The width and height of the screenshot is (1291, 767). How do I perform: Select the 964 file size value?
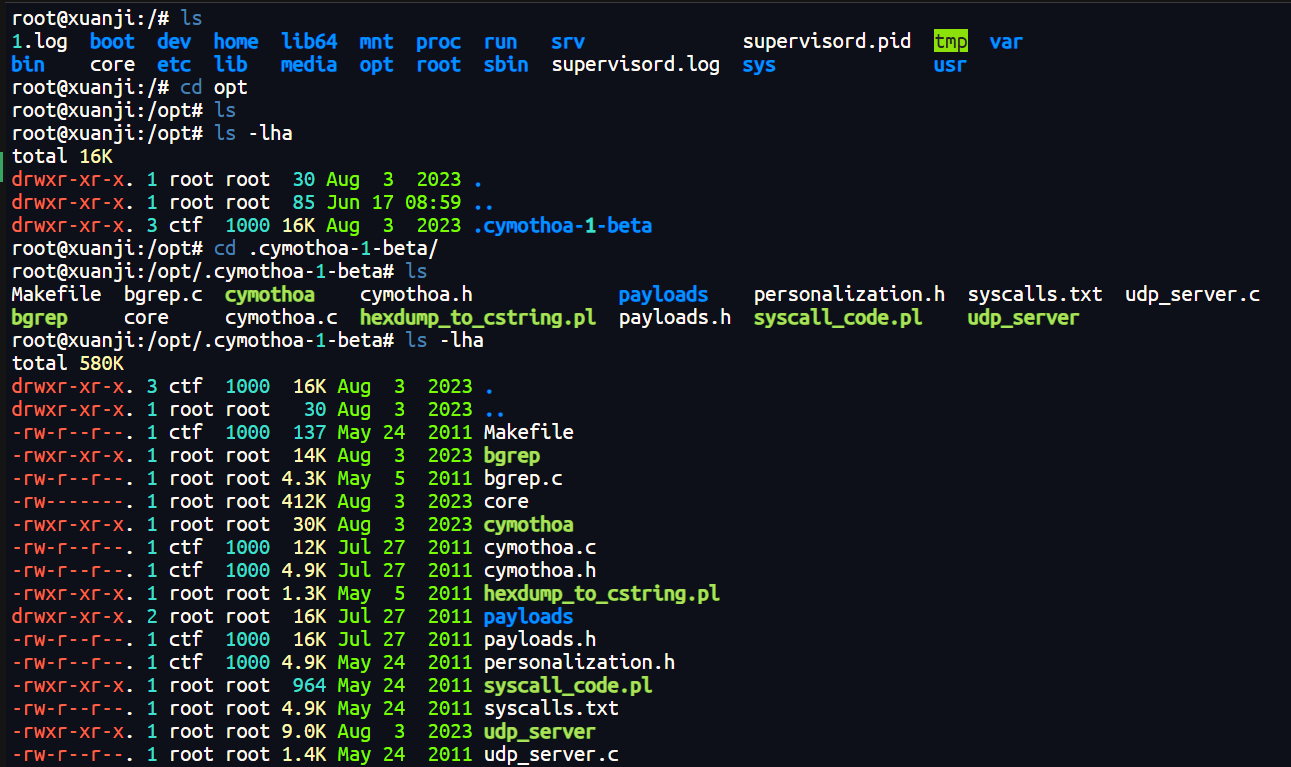(x=310, y=686)
